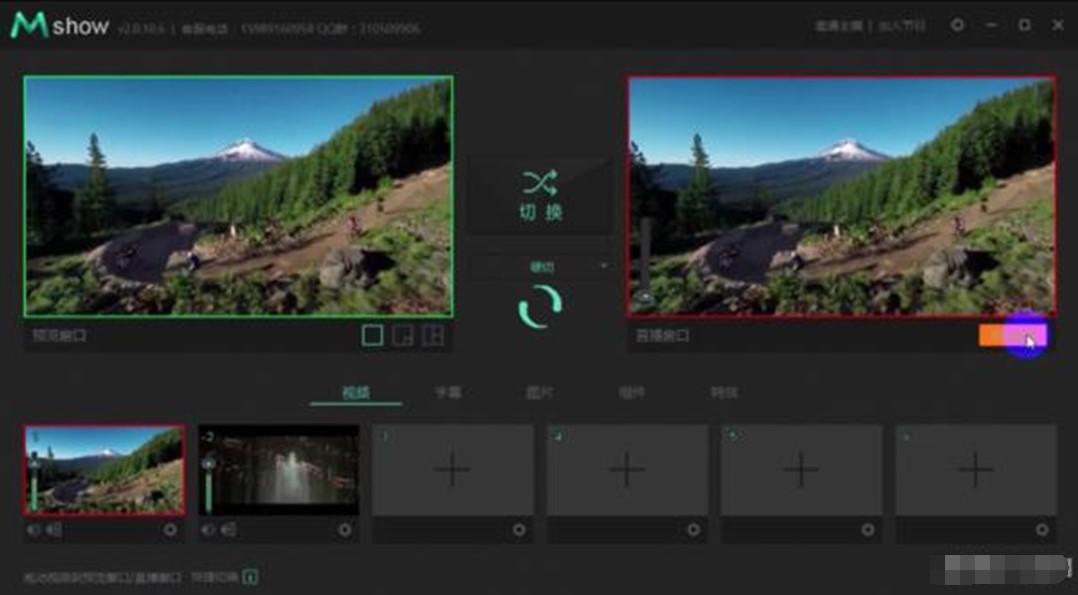
Task: Open settings circle icon of the mountain video slot
Action: 170,530
